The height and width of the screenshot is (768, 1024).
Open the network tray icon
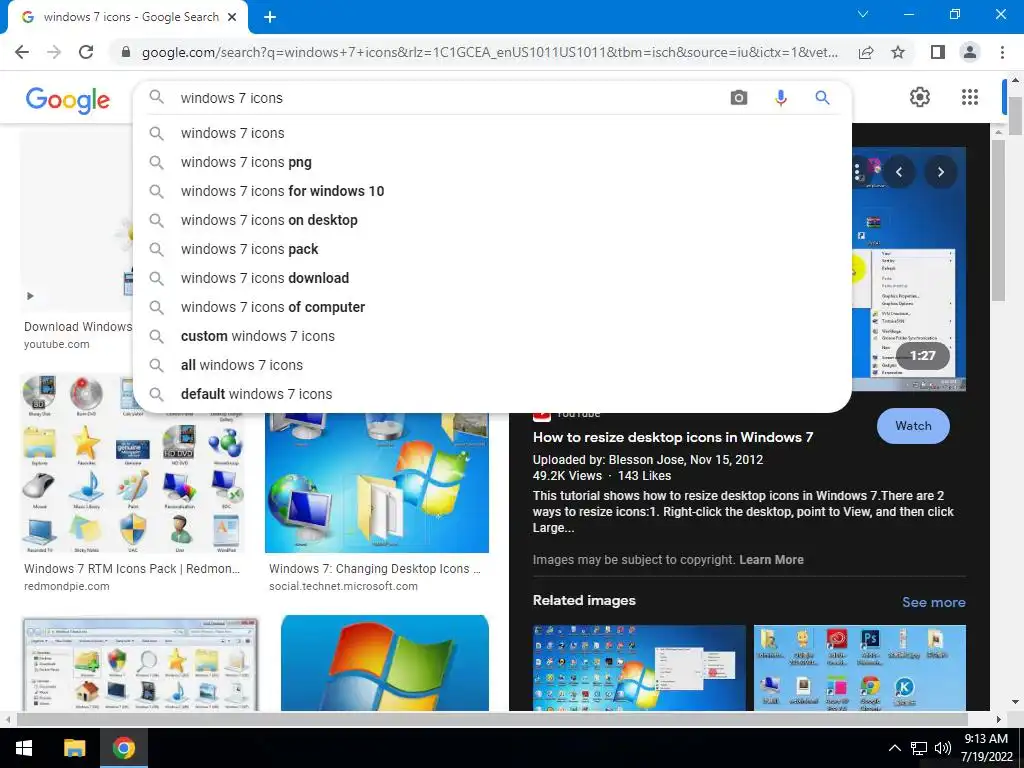919,748
